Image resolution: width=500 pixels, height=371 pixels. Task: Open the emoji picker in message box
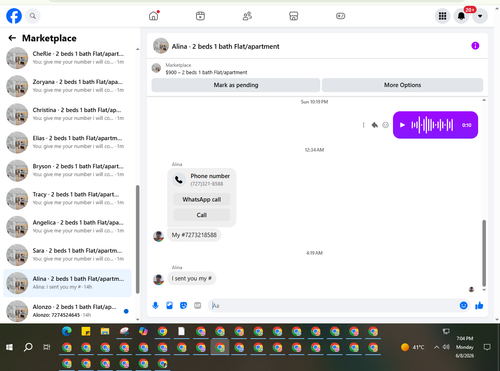[463, 305]
